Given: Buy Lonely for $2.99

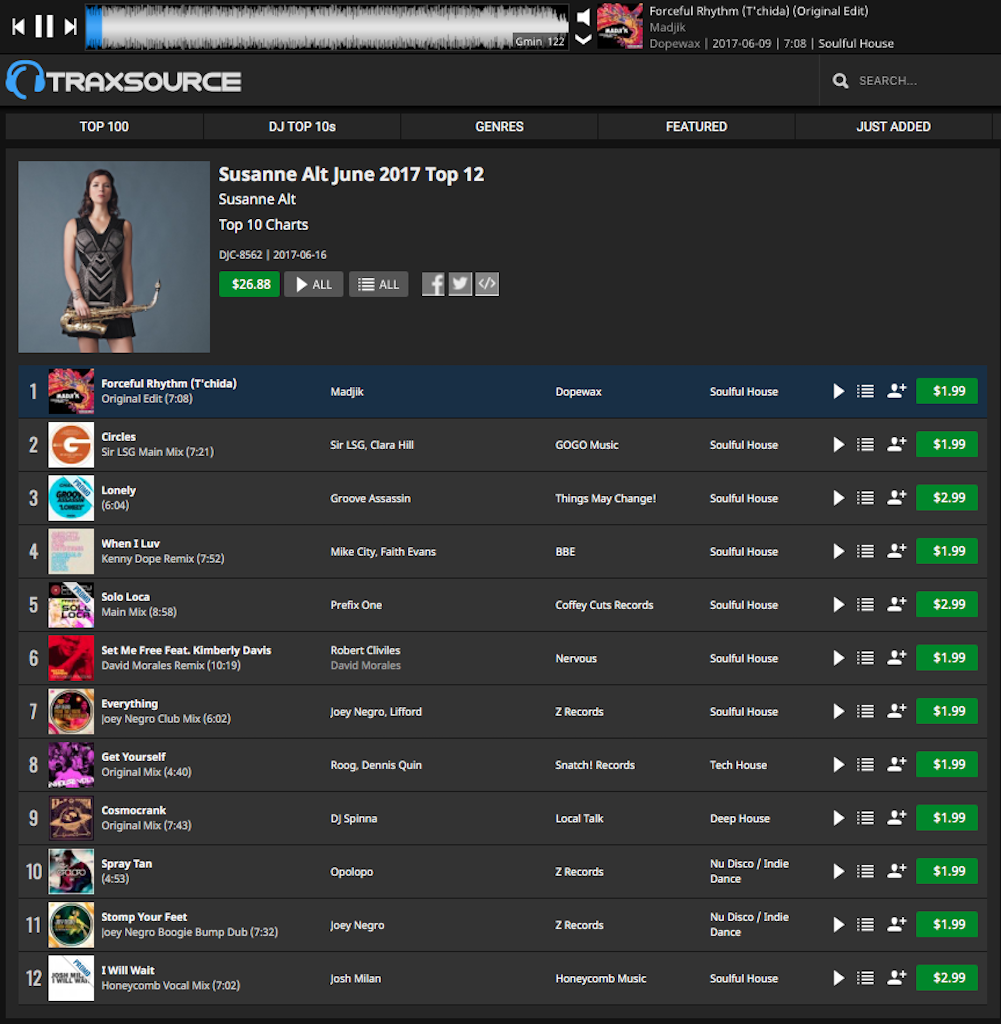Looking at the screenshot, I should (947, 498).
